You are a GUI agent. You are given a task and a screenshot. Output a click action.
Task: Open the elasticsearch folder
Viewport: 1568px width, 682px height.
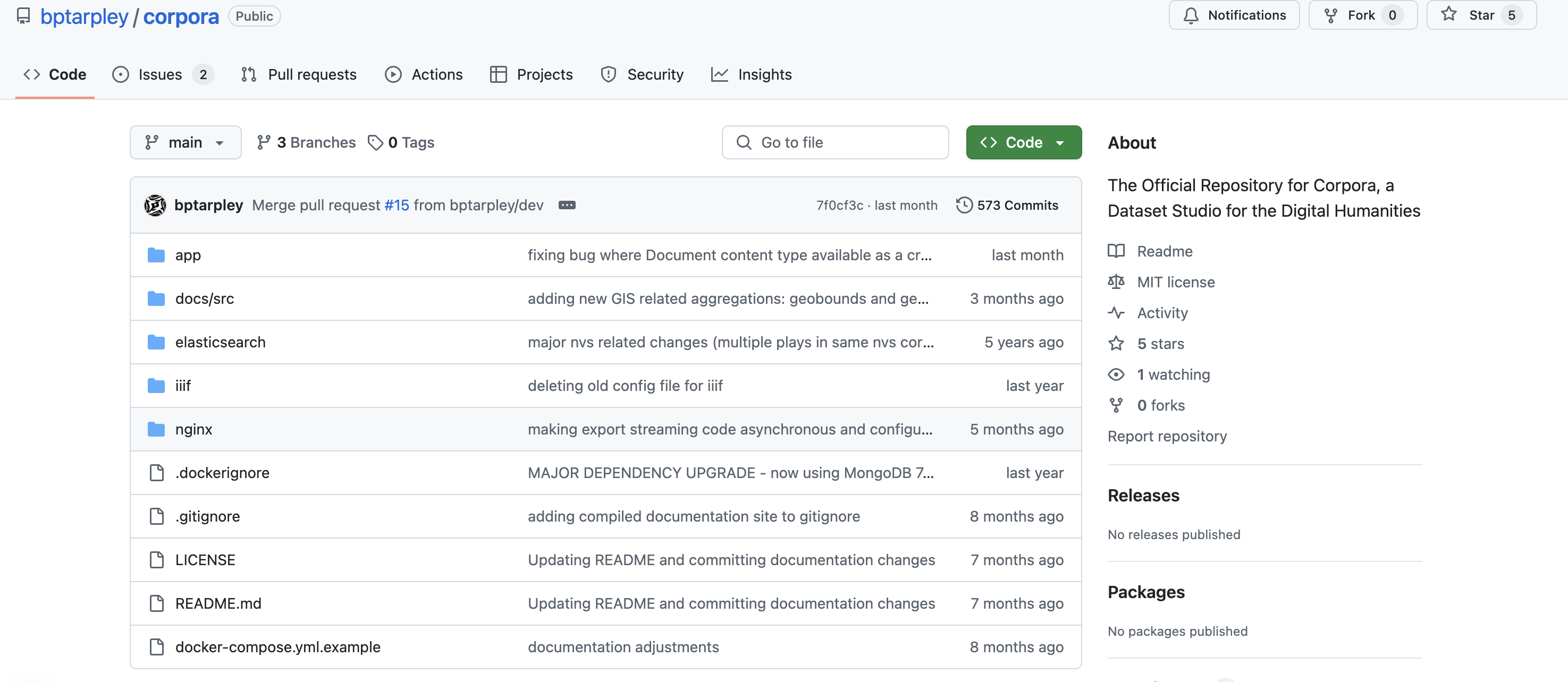(x=221, y=342)
